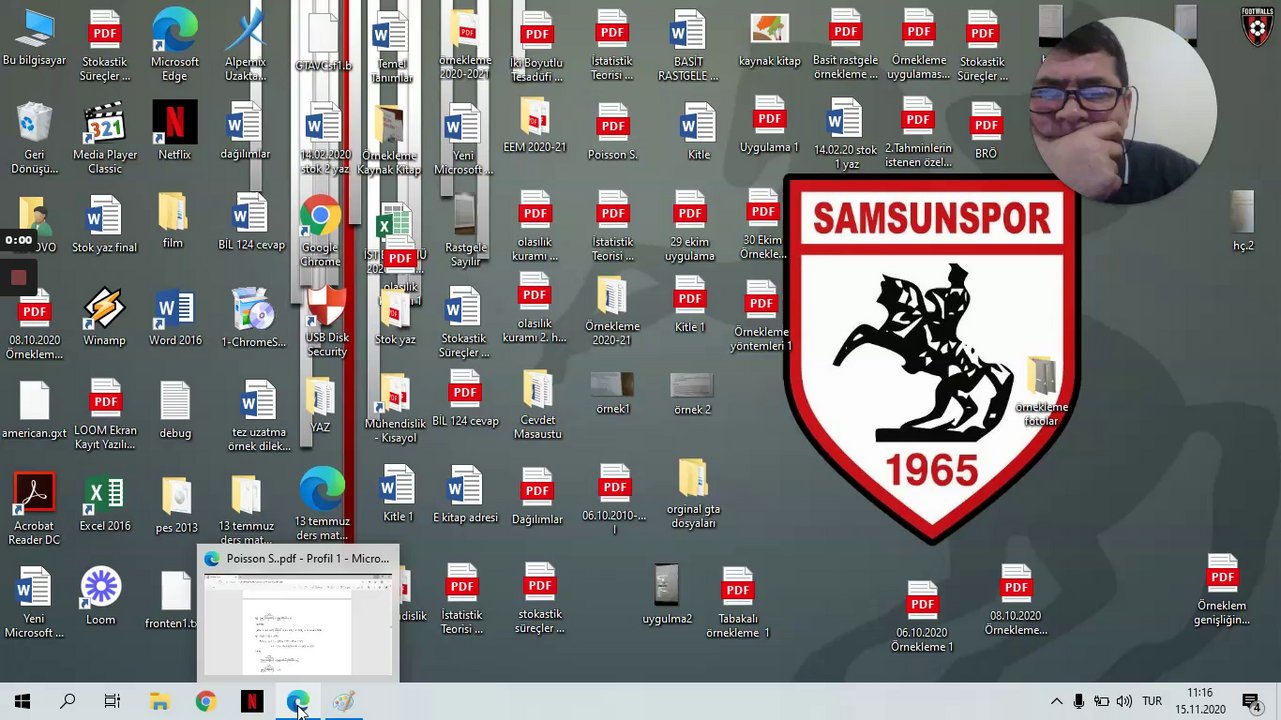Select the Basit rastgele örnekleme PDF
Viewport: 1281px width, 720px height.
tap(845, 45)
